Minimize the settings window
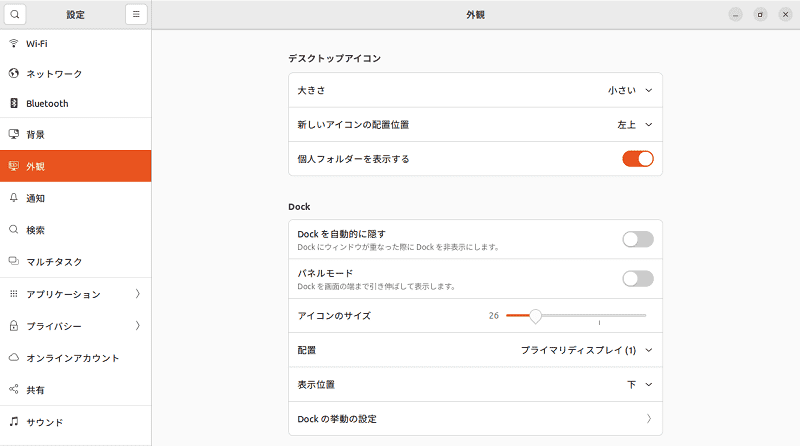This screenshot has height=446, width=800. [735, 15]
